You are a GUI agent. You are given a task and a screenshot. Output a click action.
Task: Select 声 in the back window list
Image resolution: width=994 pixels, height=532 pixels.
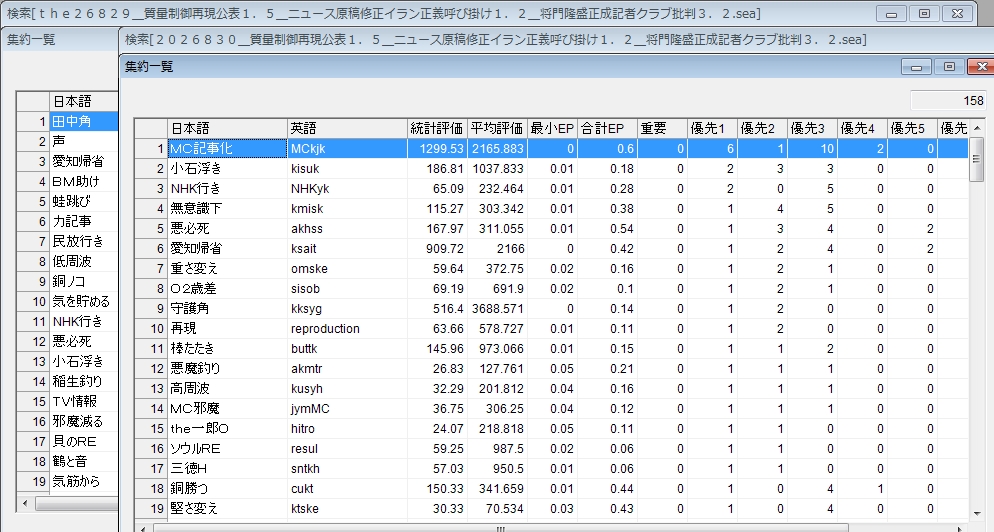tap(84, 141)
